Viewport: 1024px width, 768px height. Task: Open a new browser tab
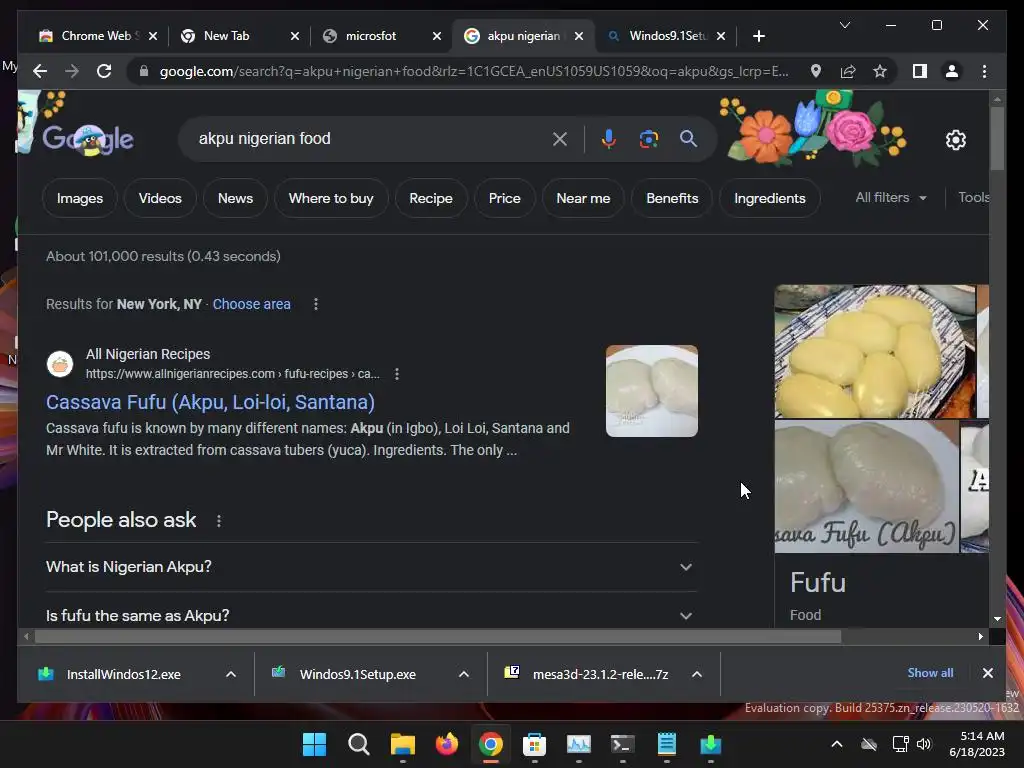758,36
